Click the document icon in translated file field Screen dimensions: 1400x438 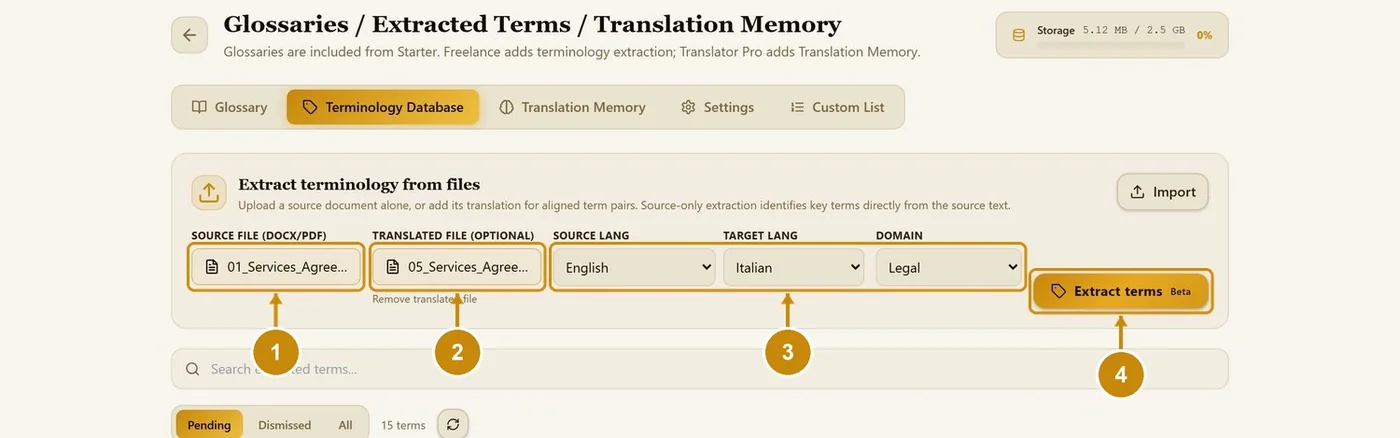(392, 267)
